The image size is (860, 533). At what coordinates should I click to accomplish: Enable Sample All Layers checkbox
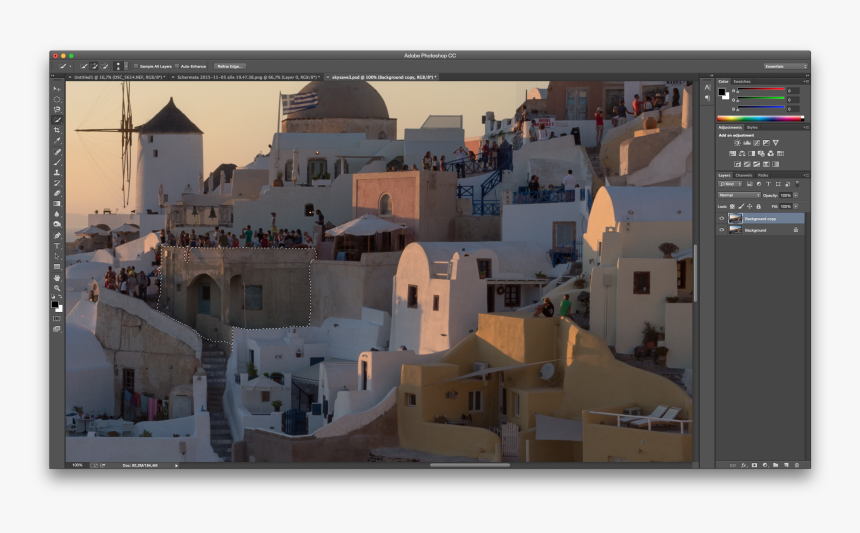[x=136, y=66]
